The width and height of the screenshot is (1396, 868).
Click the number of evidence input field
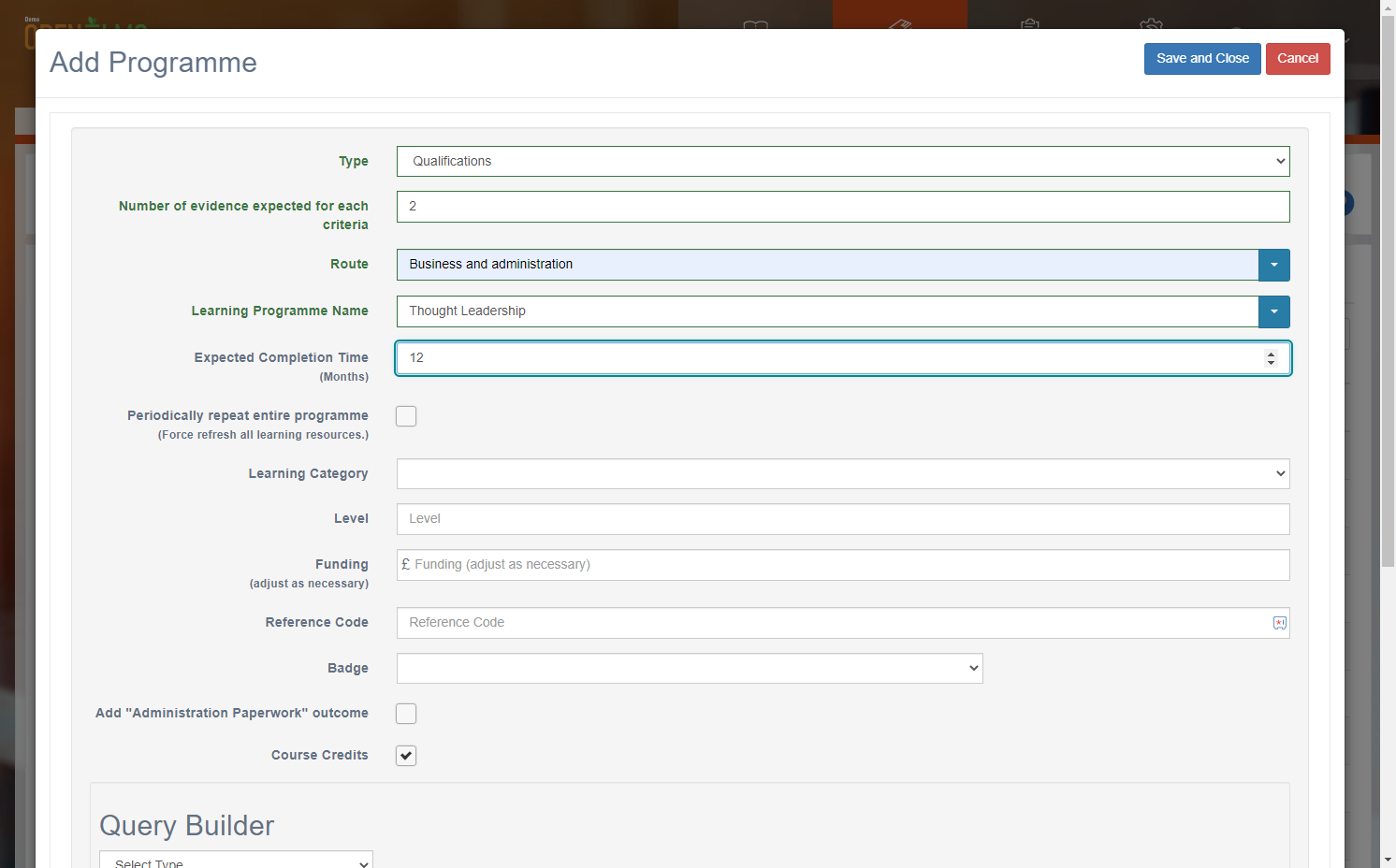[843, 207]
